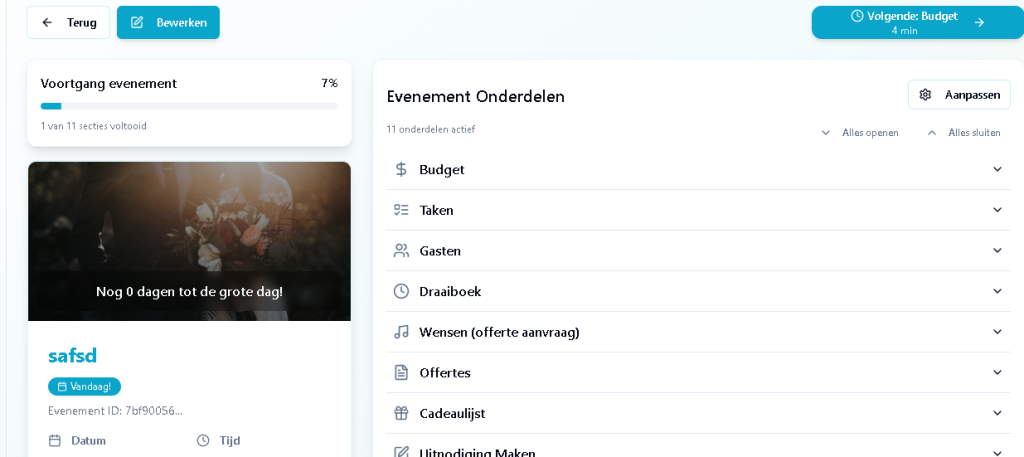Expand the Gasten section chevron

996,251
